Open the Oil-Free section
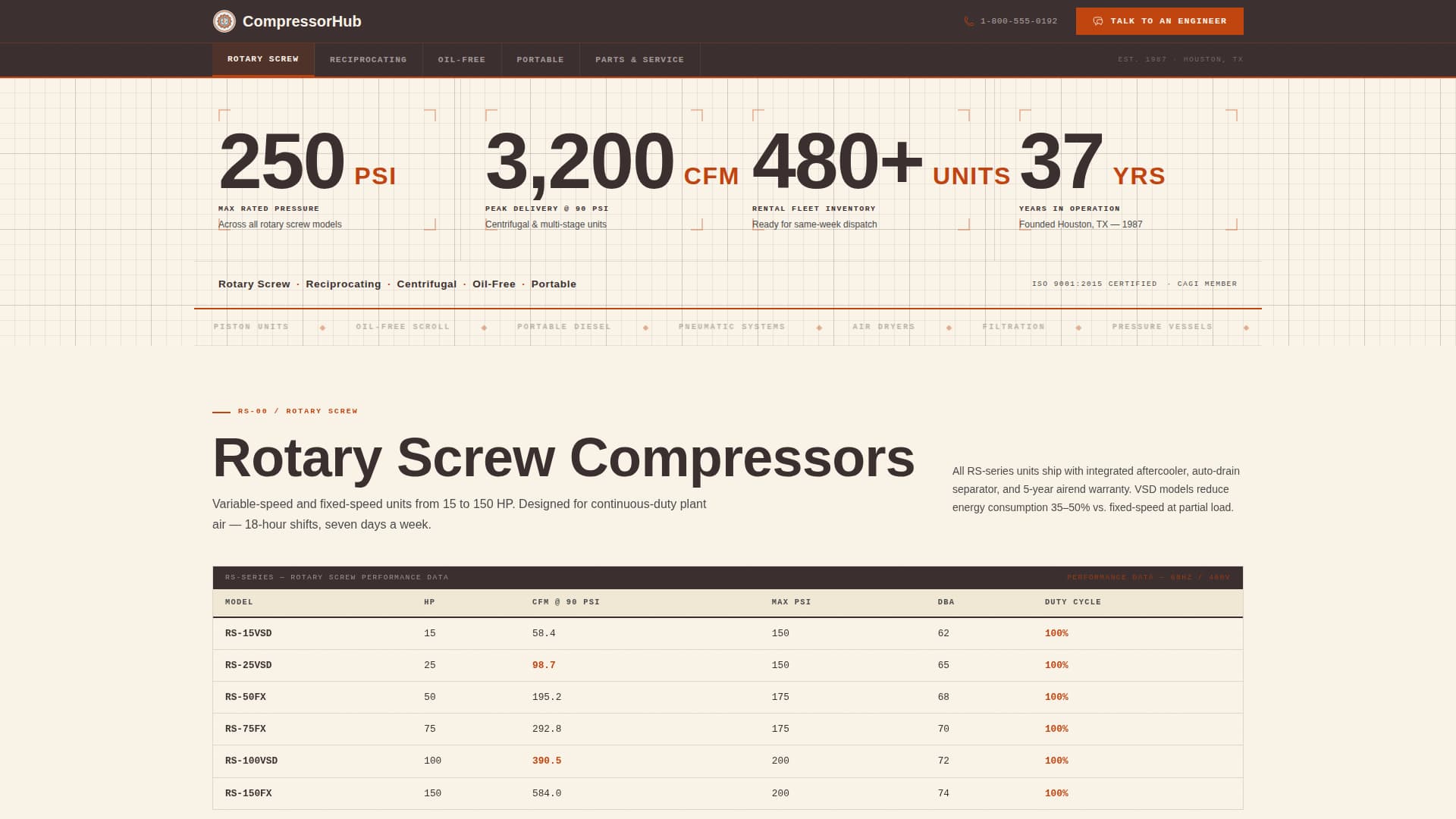The height and width of the screenshot is (819, 1456). tap(462, 59)
